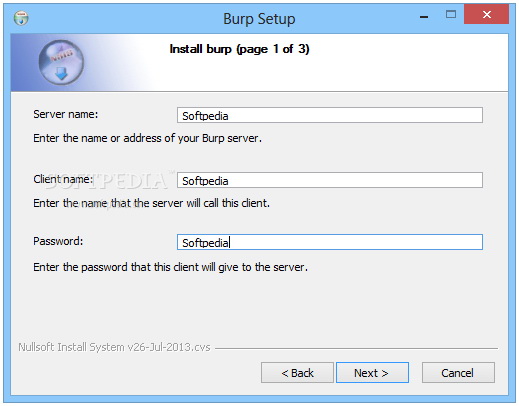Viewport: 519px width, 406px height.
Task: Click the 'Server name:' label
Action: [66, 114]
